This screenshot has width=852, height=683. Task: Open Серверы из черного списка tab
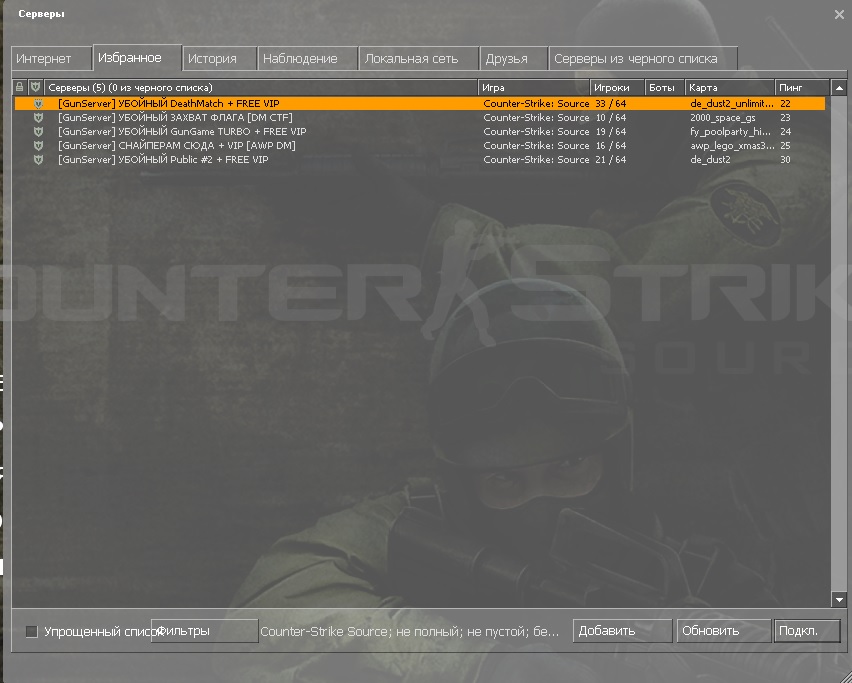click(643, 59)
